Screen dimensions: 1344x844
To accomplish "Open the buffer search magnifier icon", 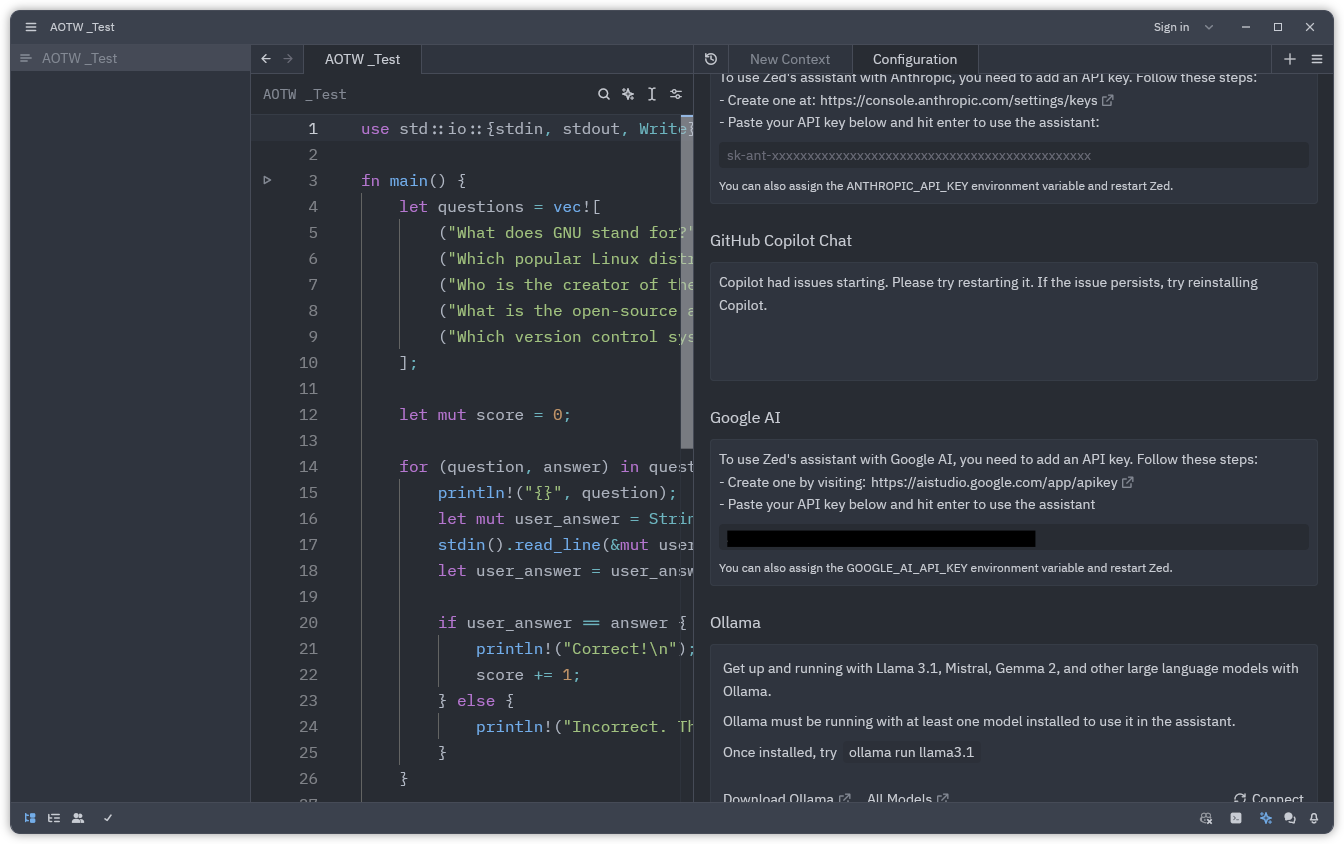I will [x=604, y=93].
